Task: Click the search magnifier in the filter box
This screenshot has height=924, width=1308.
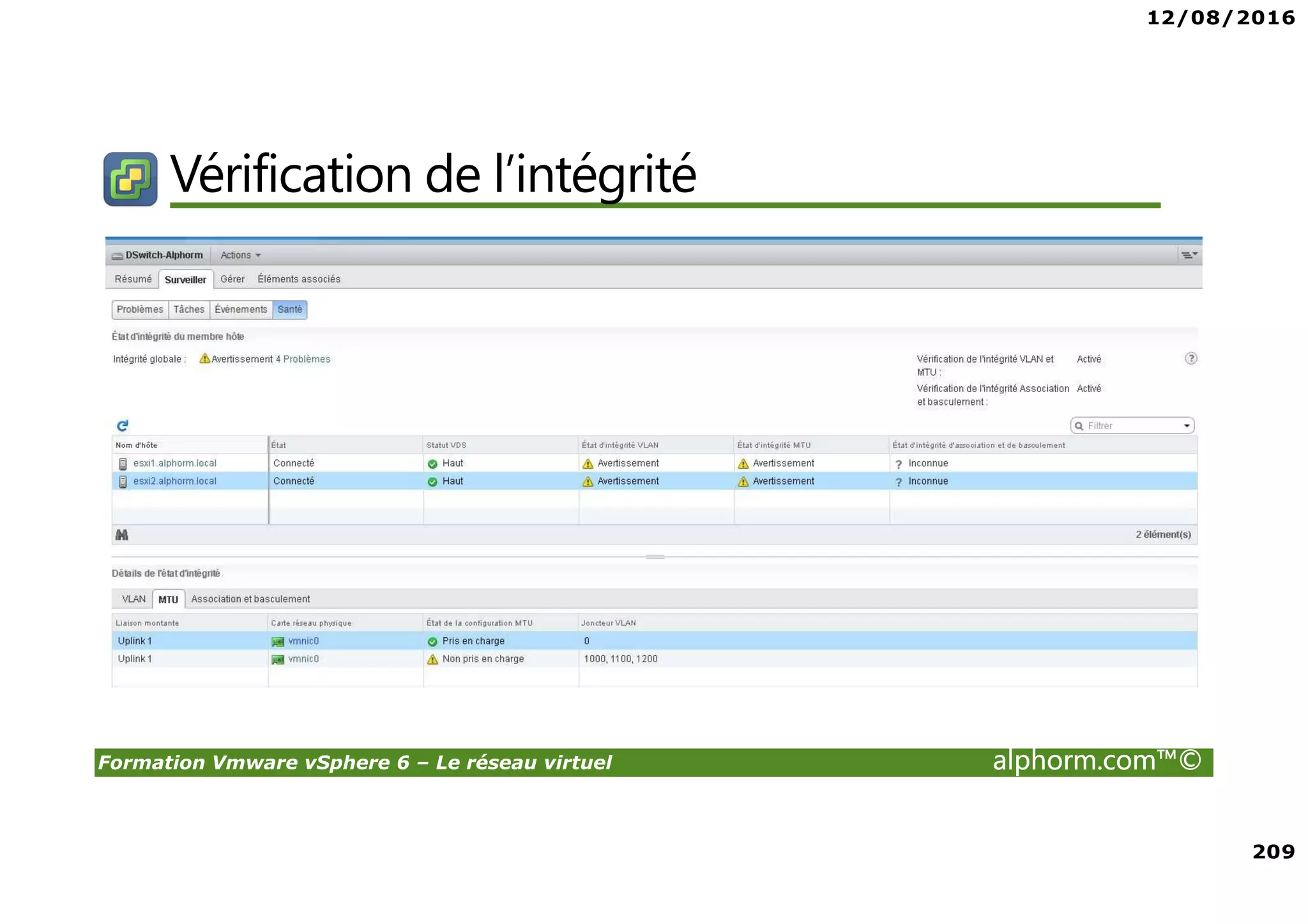Action: click(1079, 426)
